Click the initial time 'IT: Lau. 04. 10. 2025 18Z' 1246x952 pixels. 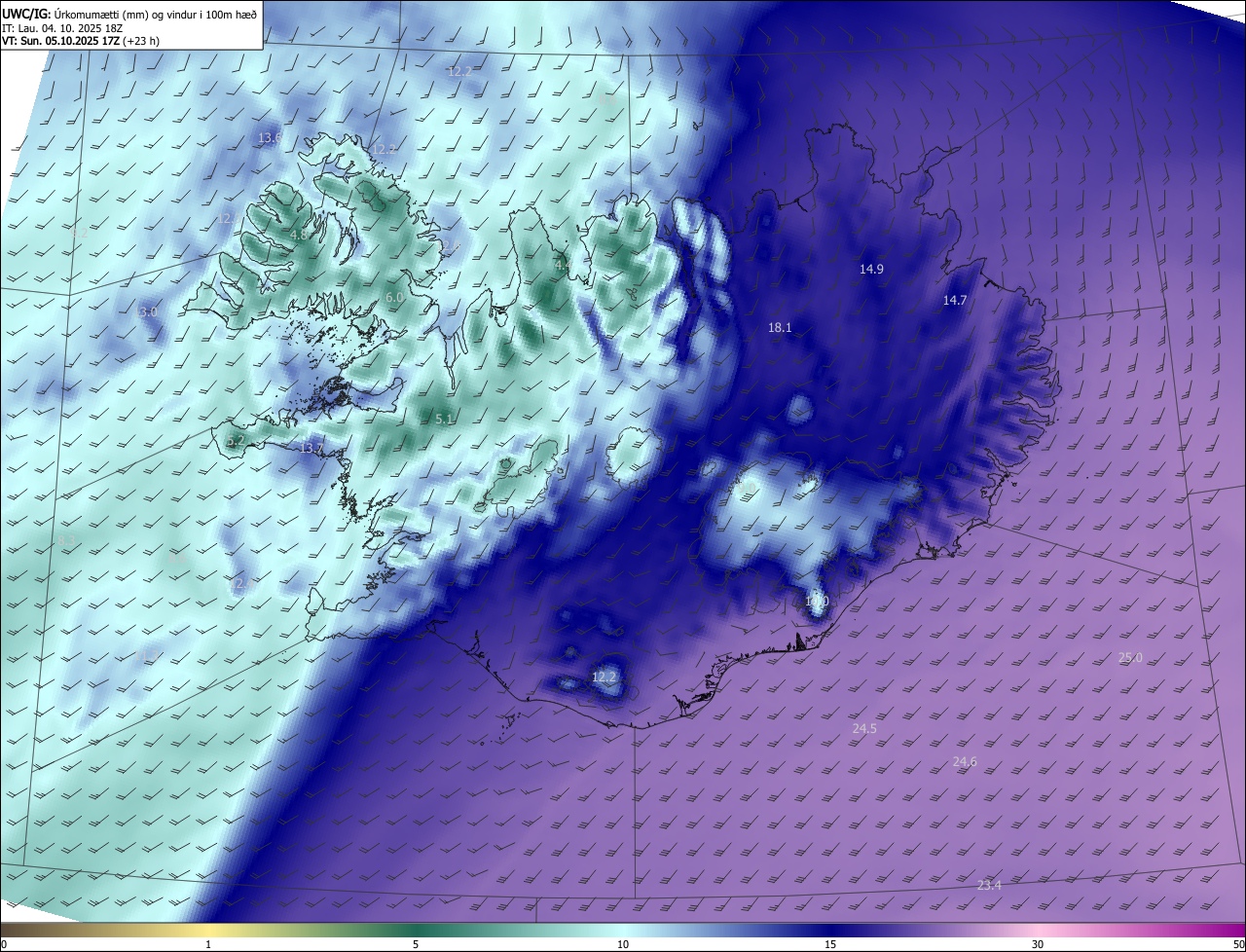[61, 28]
